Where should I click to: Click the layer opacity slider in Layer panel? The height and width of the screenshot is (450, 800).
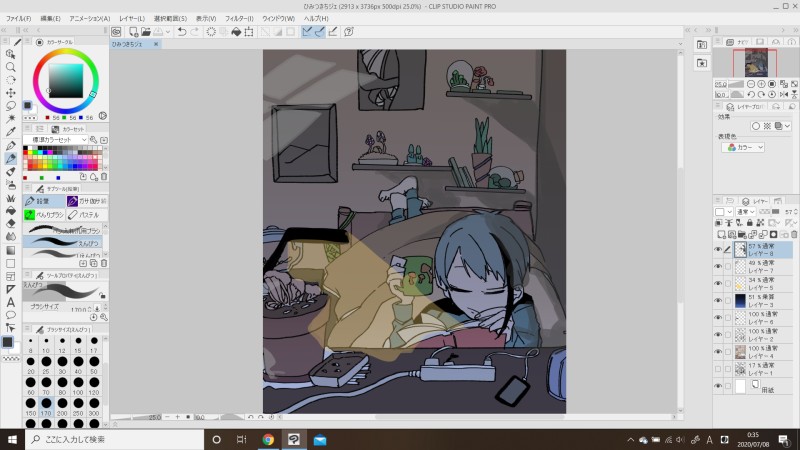click(x=770, y=211)
